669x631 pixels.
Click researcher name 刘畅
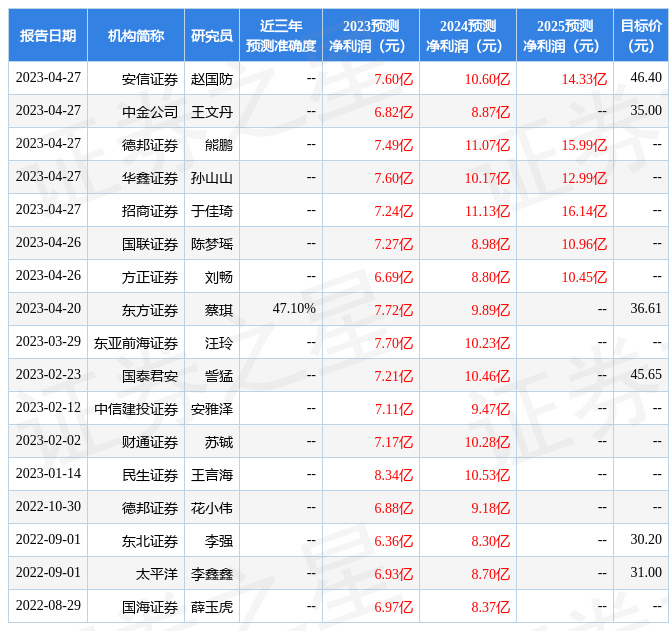(x=219, y=277)
